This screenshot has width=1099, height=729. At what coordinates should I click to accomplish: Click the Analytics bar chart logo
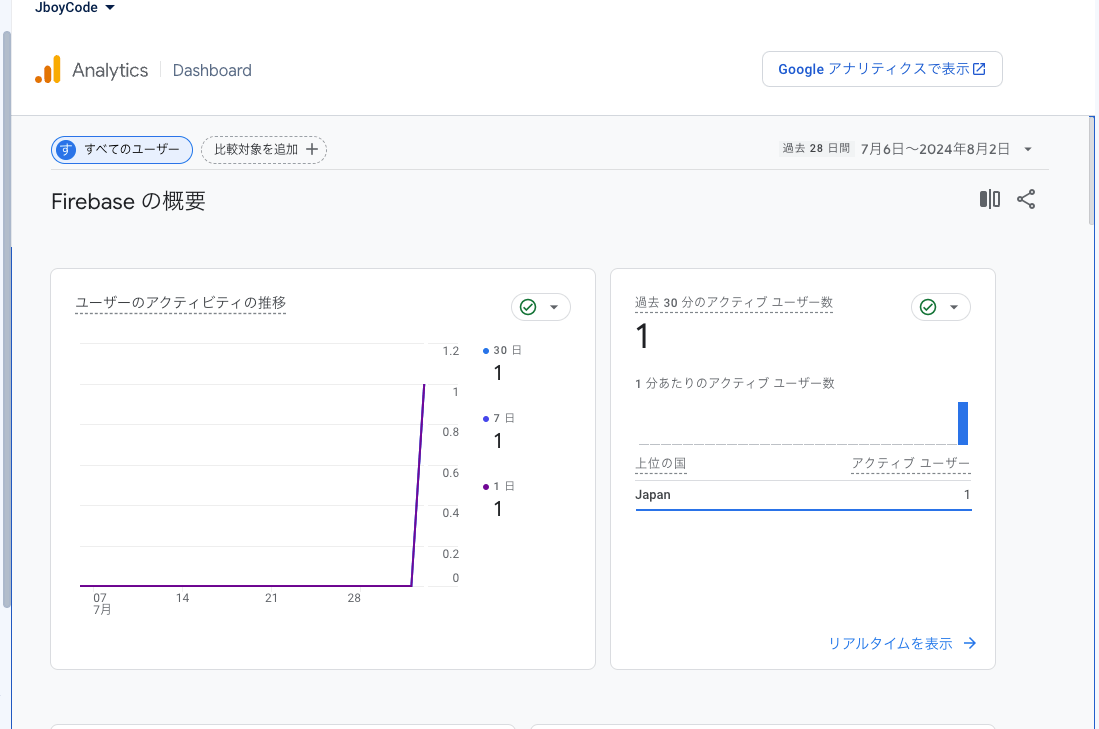pyautogui.click(x=48, y=70)
